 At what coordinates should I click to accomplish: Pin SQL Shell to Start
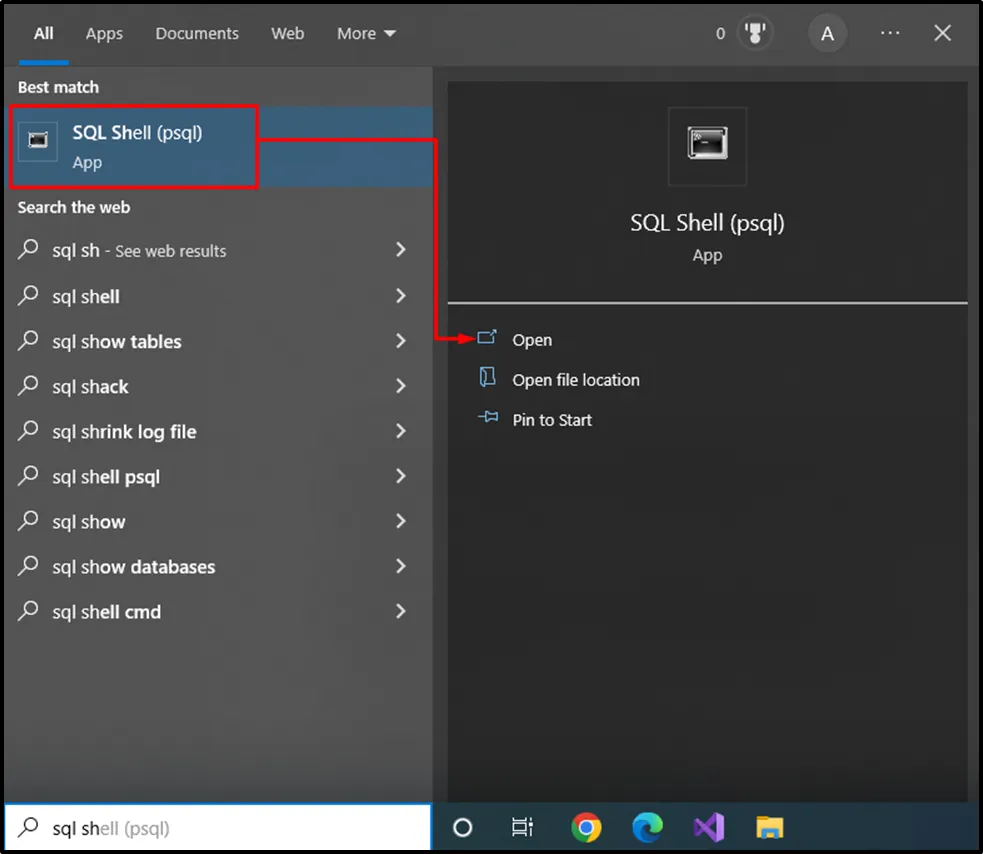pyautogui.click(x=551, y=420)
